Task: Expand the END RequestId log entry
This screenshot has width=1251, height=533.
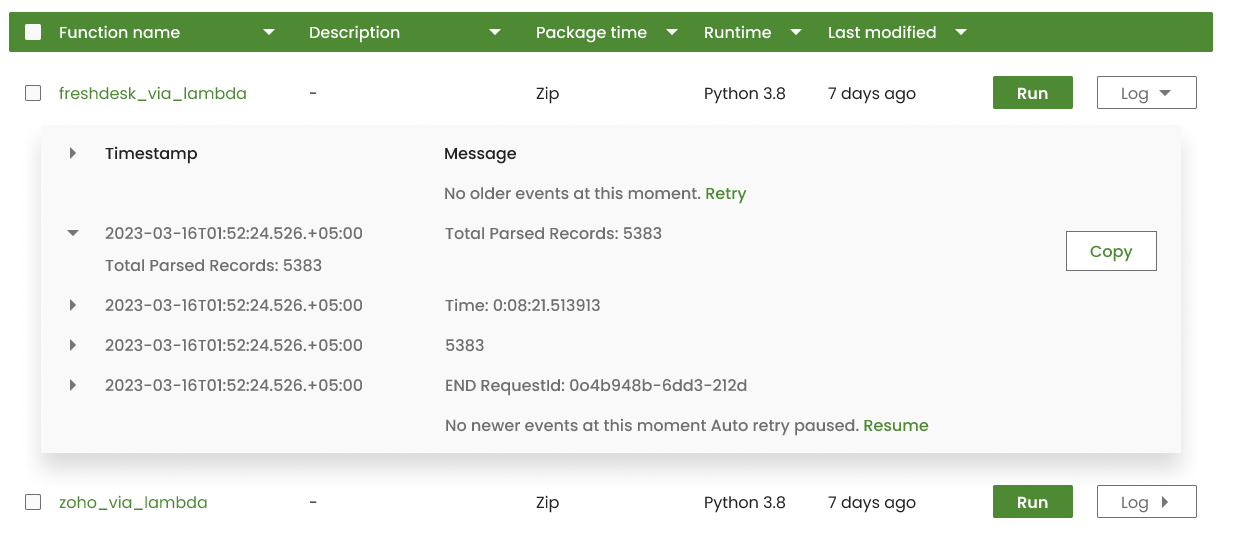Action: tap(73, 385)
